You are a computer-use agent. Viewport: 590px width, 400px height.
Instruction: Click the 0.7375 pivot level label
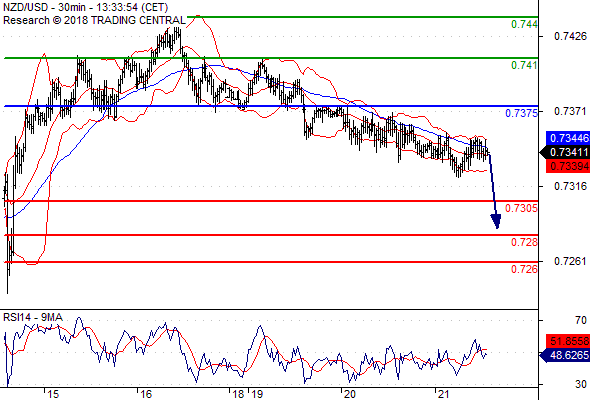tap(521, 113)
